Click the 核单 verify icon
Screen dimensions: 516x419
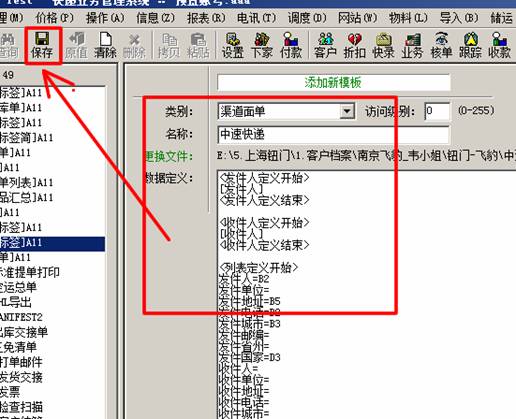[441, 46]
